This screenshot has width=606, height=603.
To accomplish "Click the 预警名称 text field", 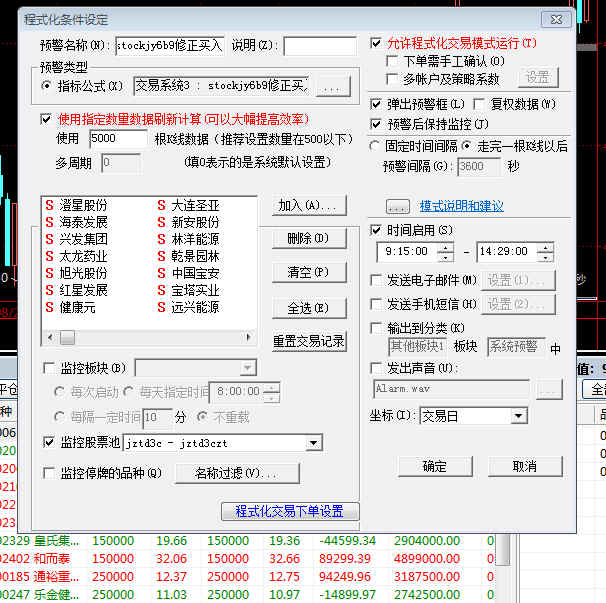I will (x=170, y=46).
